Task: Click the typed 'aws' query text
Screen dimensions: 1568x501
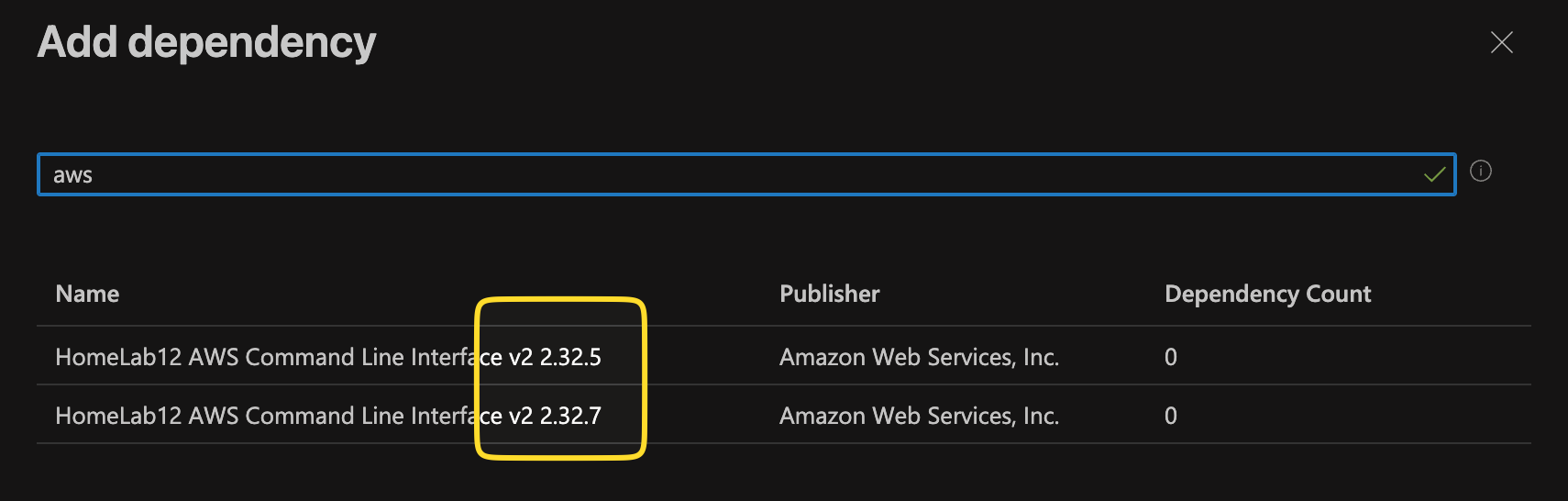Action: [x=72, y=175]
